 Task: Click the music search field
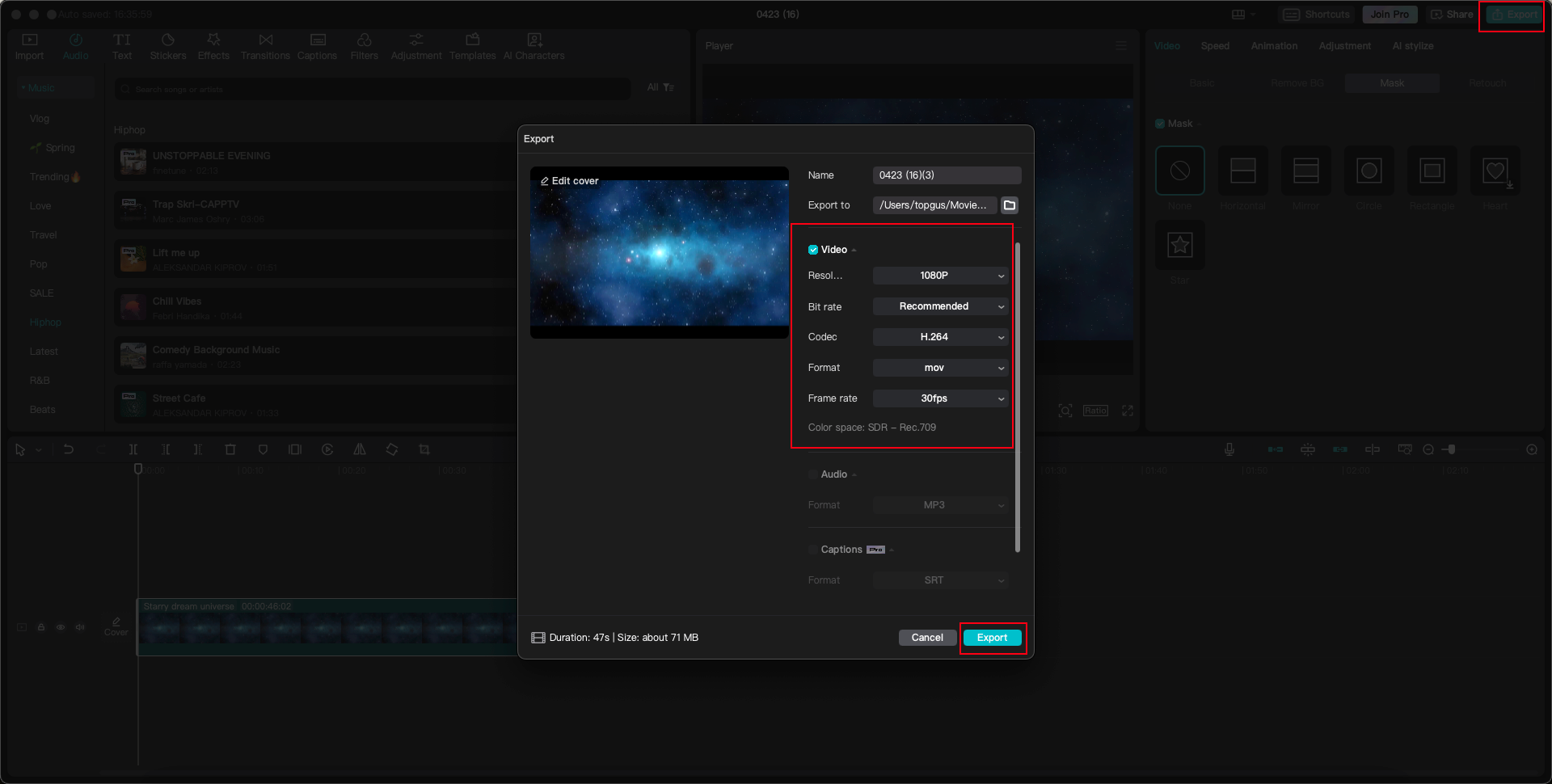coord(373,89)
